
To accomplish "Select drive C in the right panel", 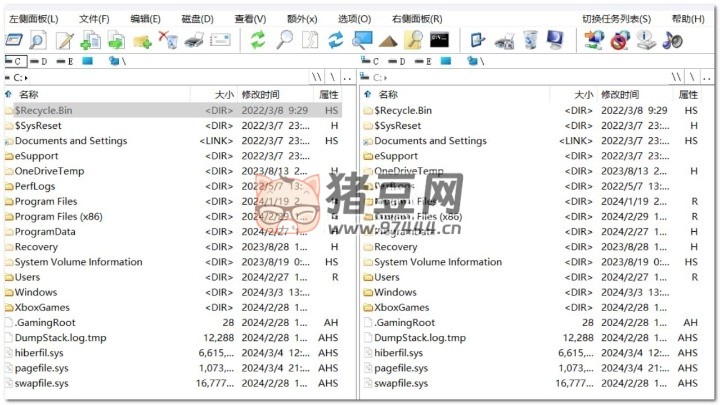I will pos(372,61).
